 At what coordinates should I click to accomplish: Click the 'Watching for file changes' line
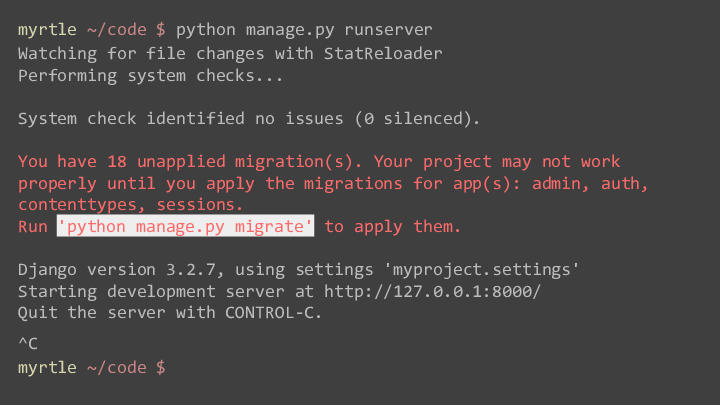pos(230,54)
